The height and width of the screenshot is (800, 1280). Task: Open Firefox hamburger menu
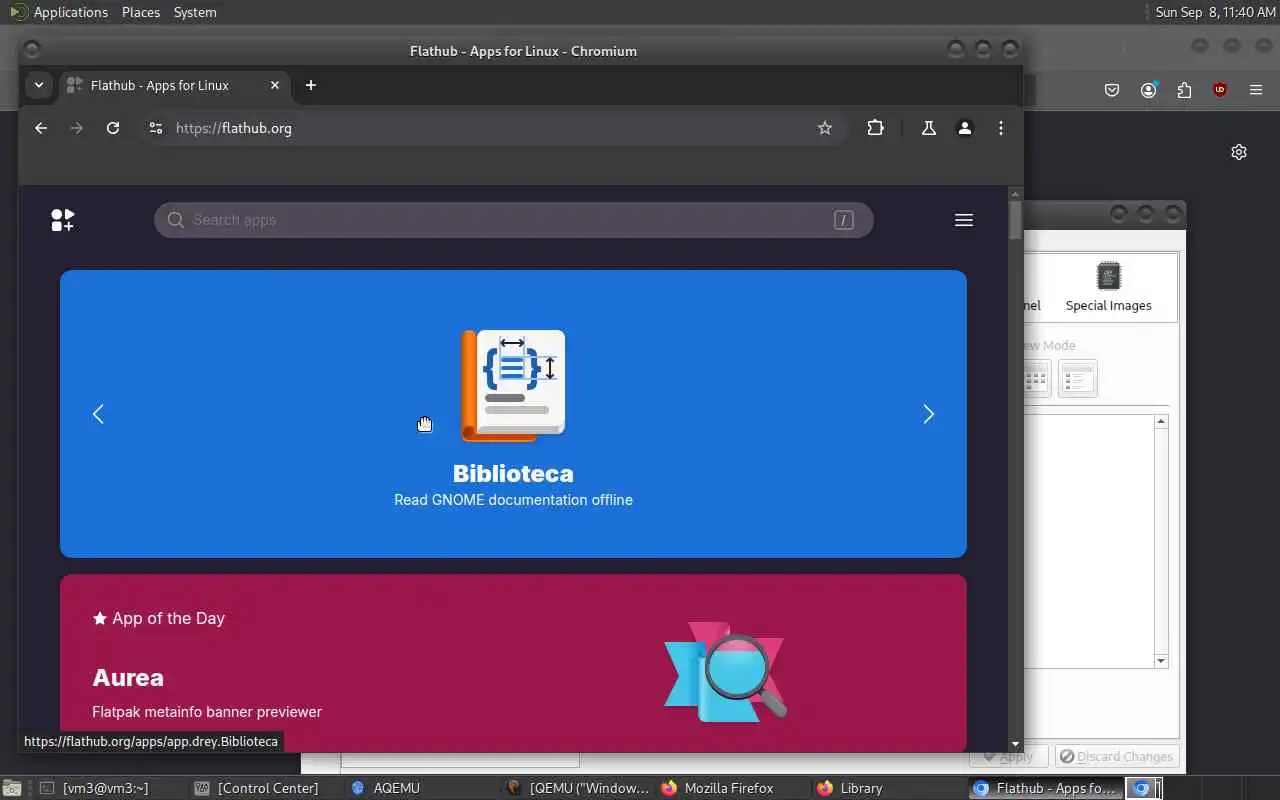coord(1256,90)
